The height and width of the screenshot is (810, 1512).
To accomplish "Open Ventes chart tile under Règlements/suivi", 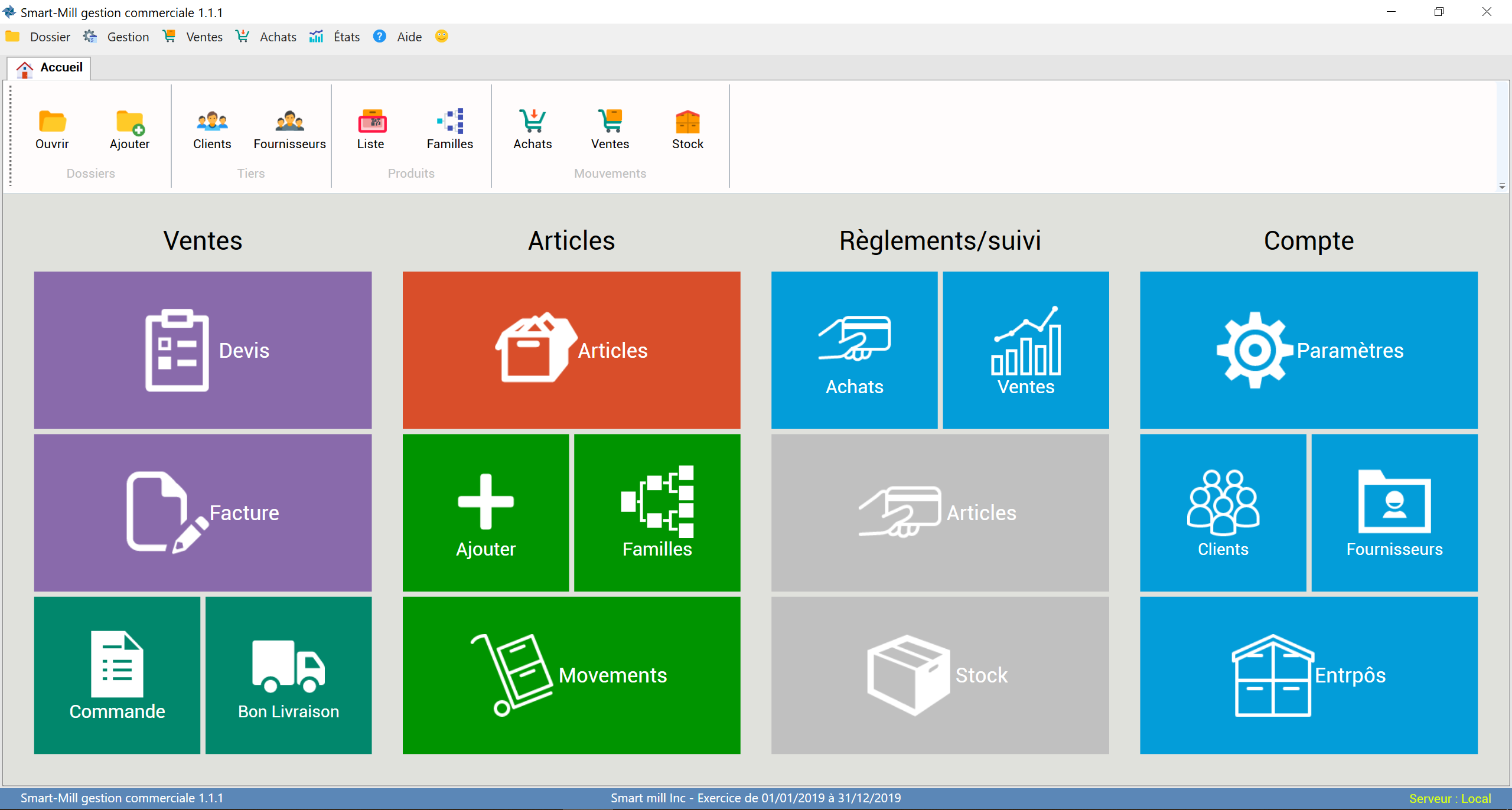I will [x=1025, y=350].
